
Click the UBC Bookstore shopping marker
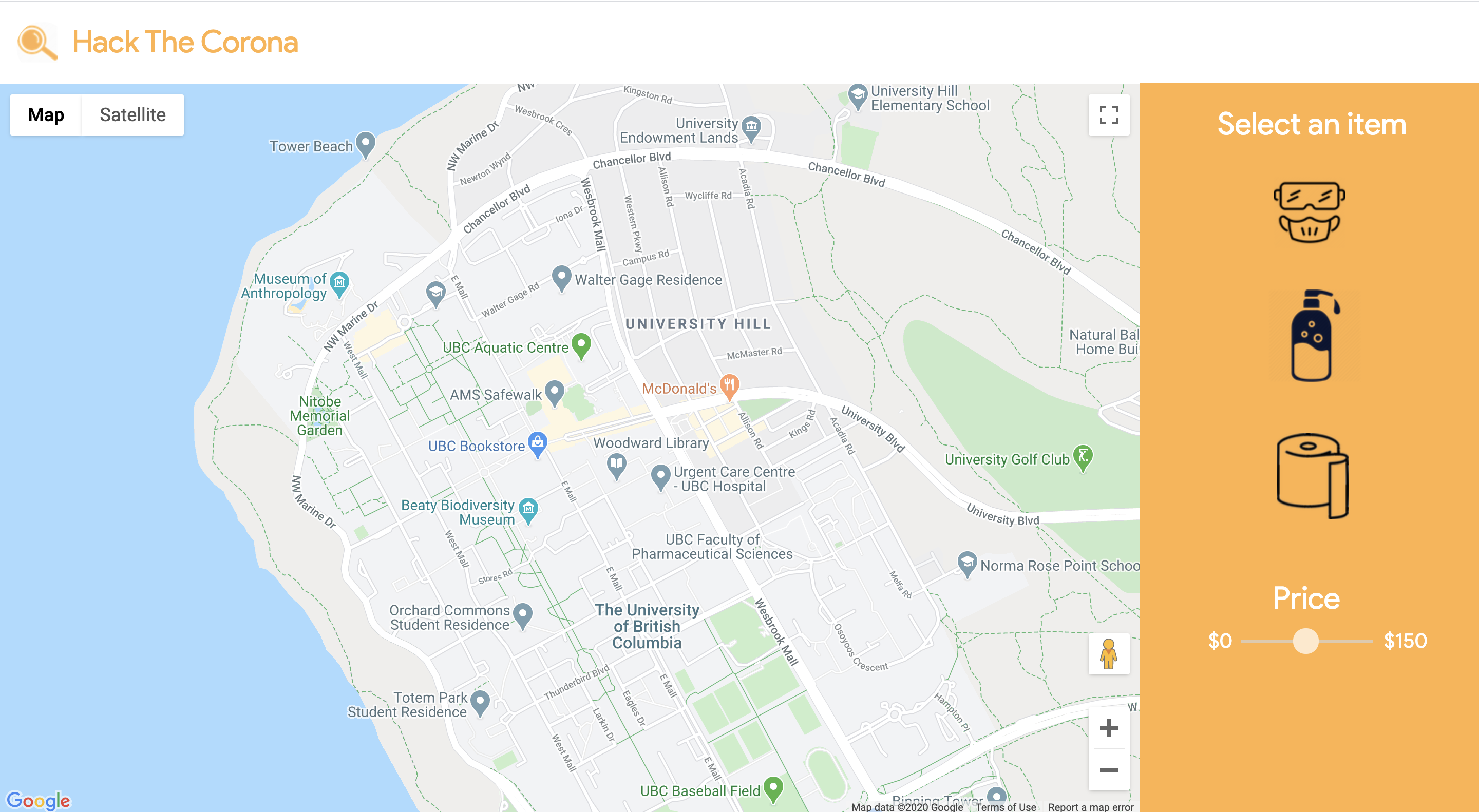point(537,444)
